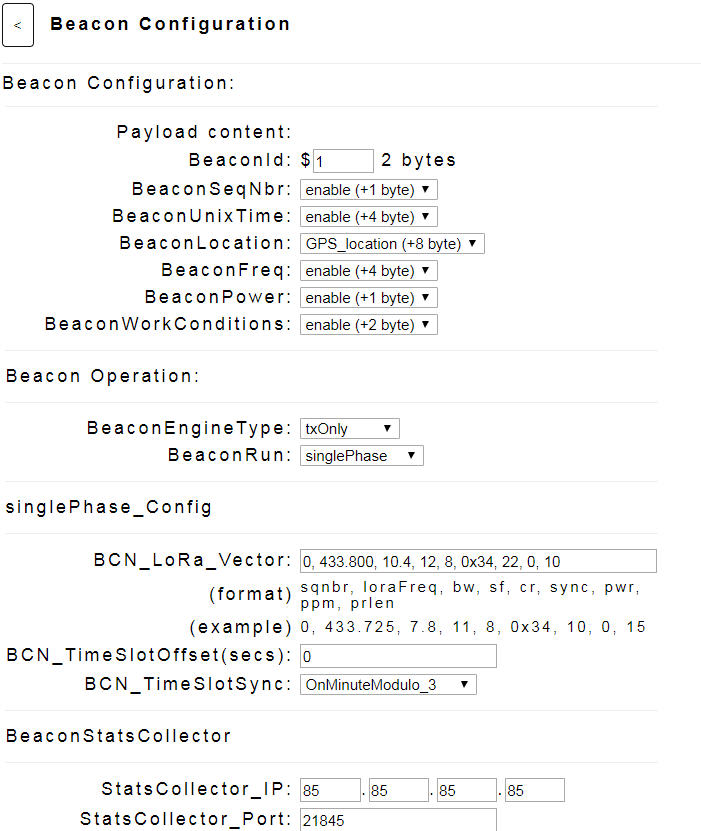Screen dimensions: 701x831
Task: Click the BeaconLocation dropdown arrow
Action: pyautogui.click(x=473, y=243)
